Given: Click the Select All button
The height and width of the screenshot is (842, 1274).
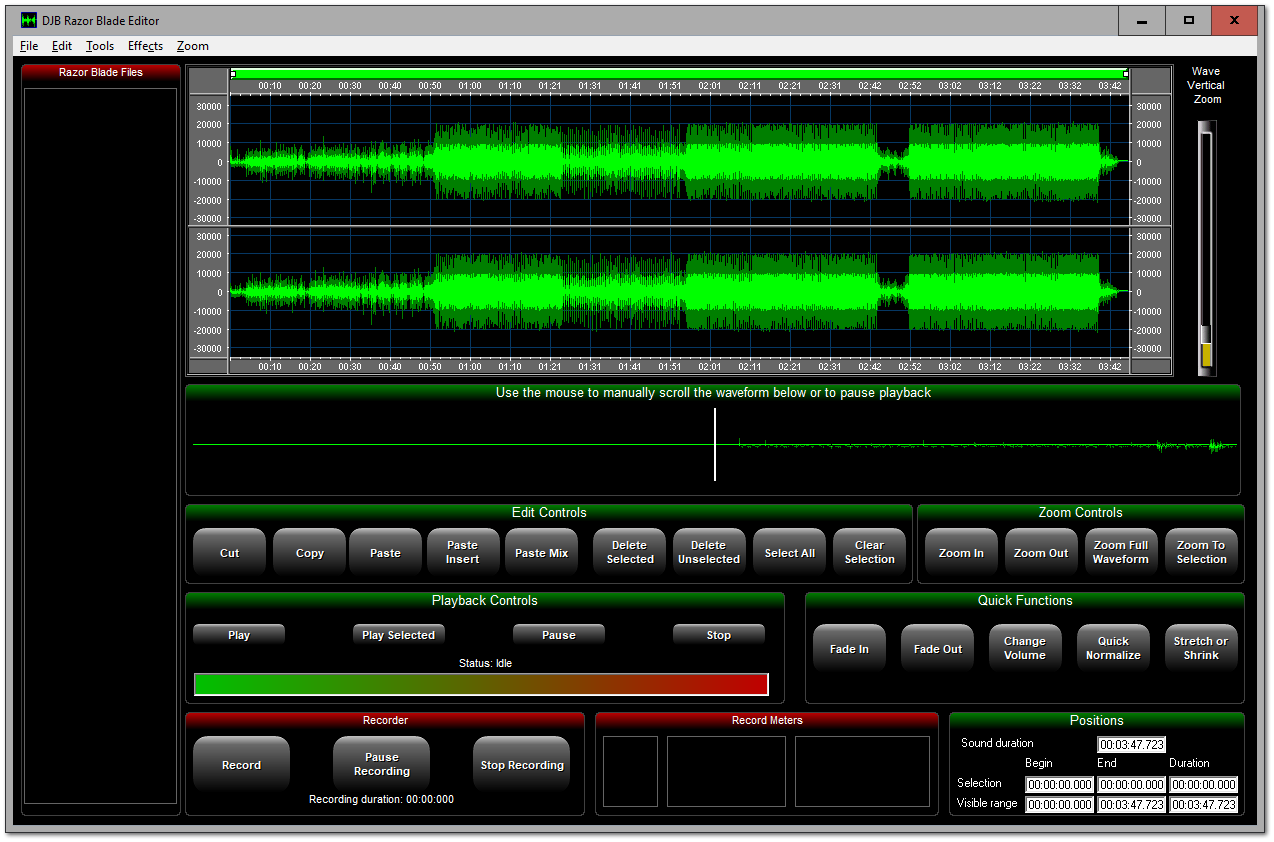Looking at the screenshot, I should 790,553.
